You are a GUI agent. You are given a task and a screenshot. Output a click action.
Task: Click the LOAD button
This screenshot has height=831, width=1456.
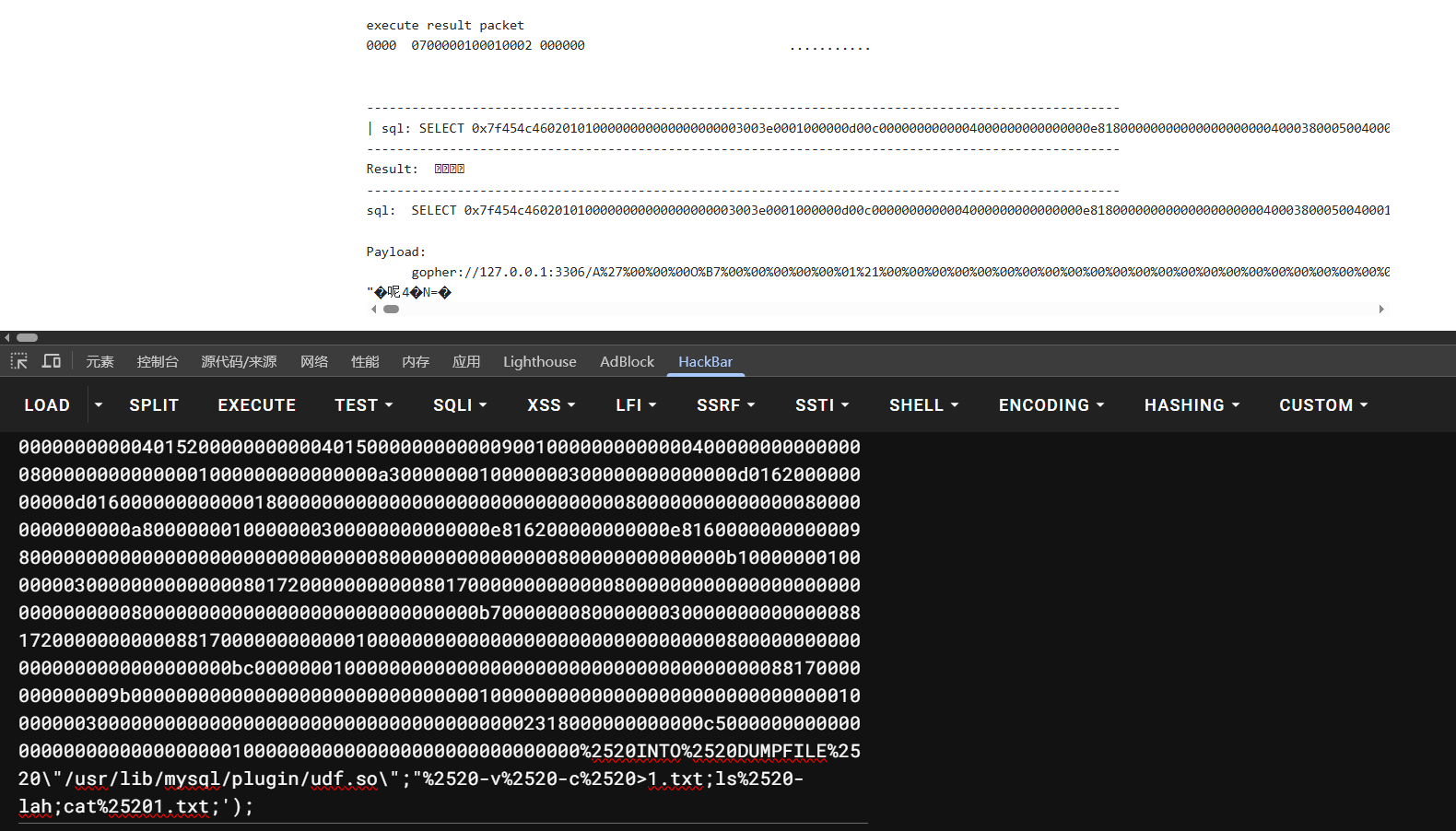click(x=47, y=405)
